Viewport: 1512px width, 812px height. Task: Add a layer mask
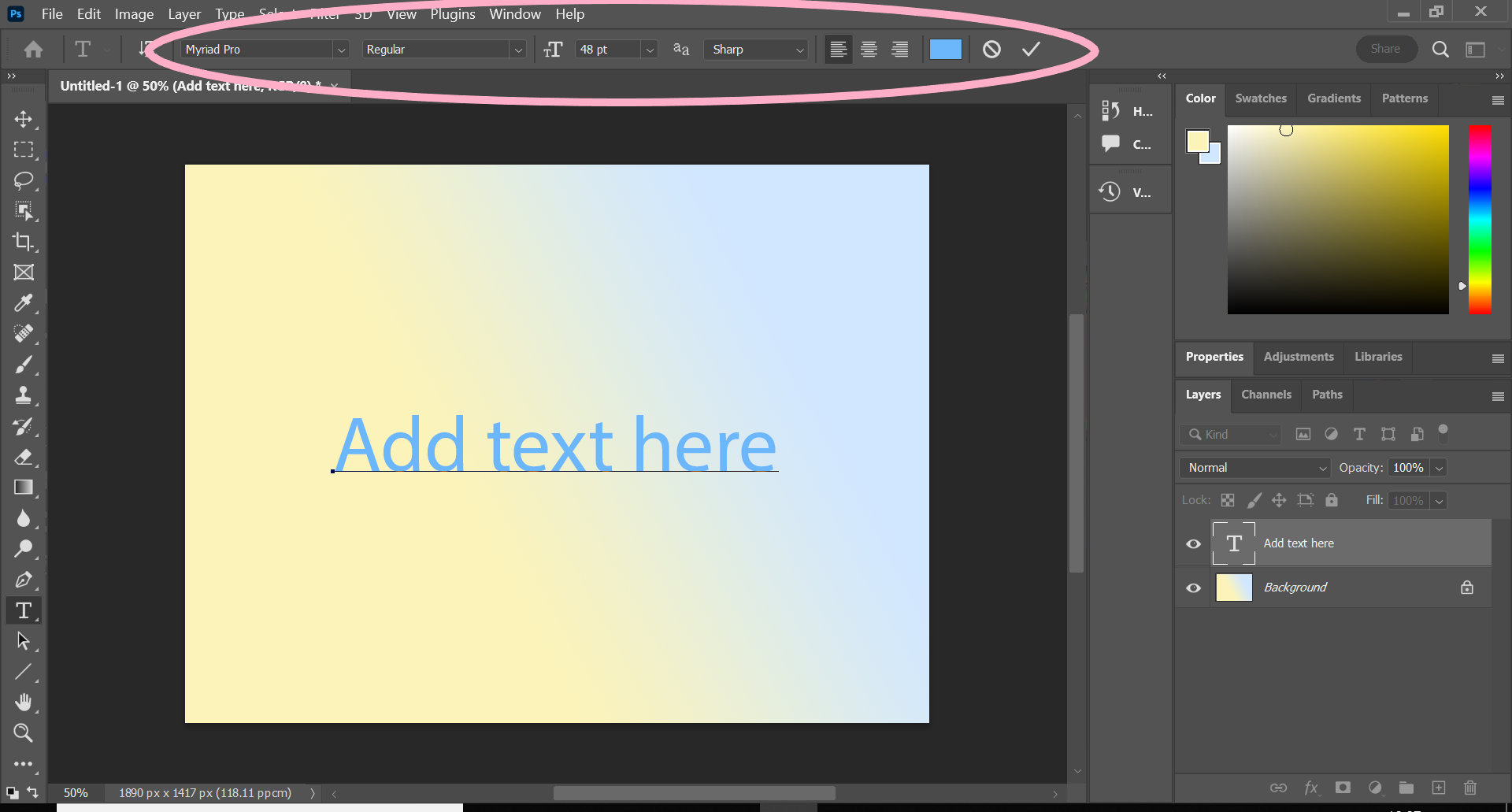(1343, 788)
